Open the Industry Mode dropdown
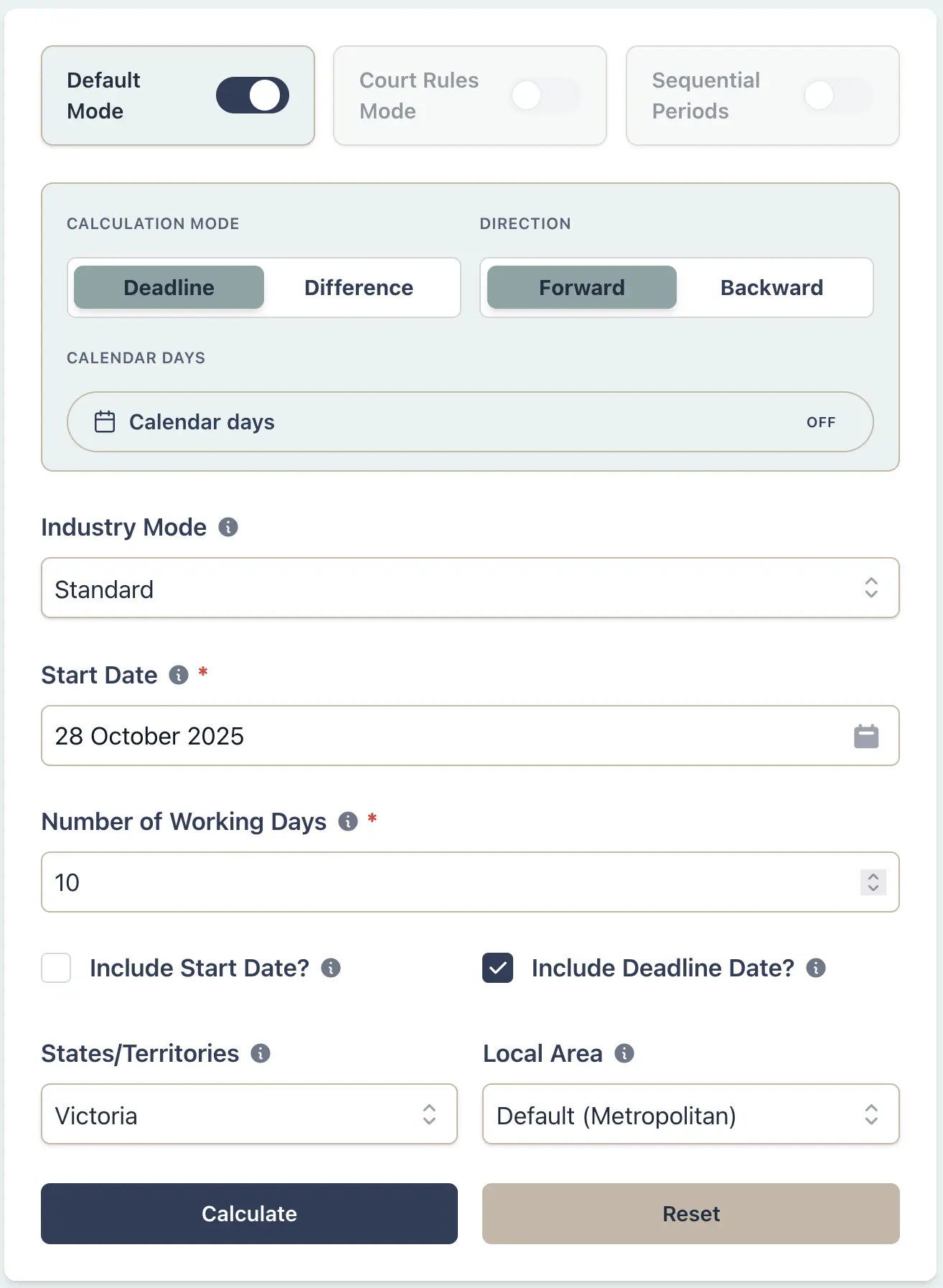943x1288 pixels. 470,588
